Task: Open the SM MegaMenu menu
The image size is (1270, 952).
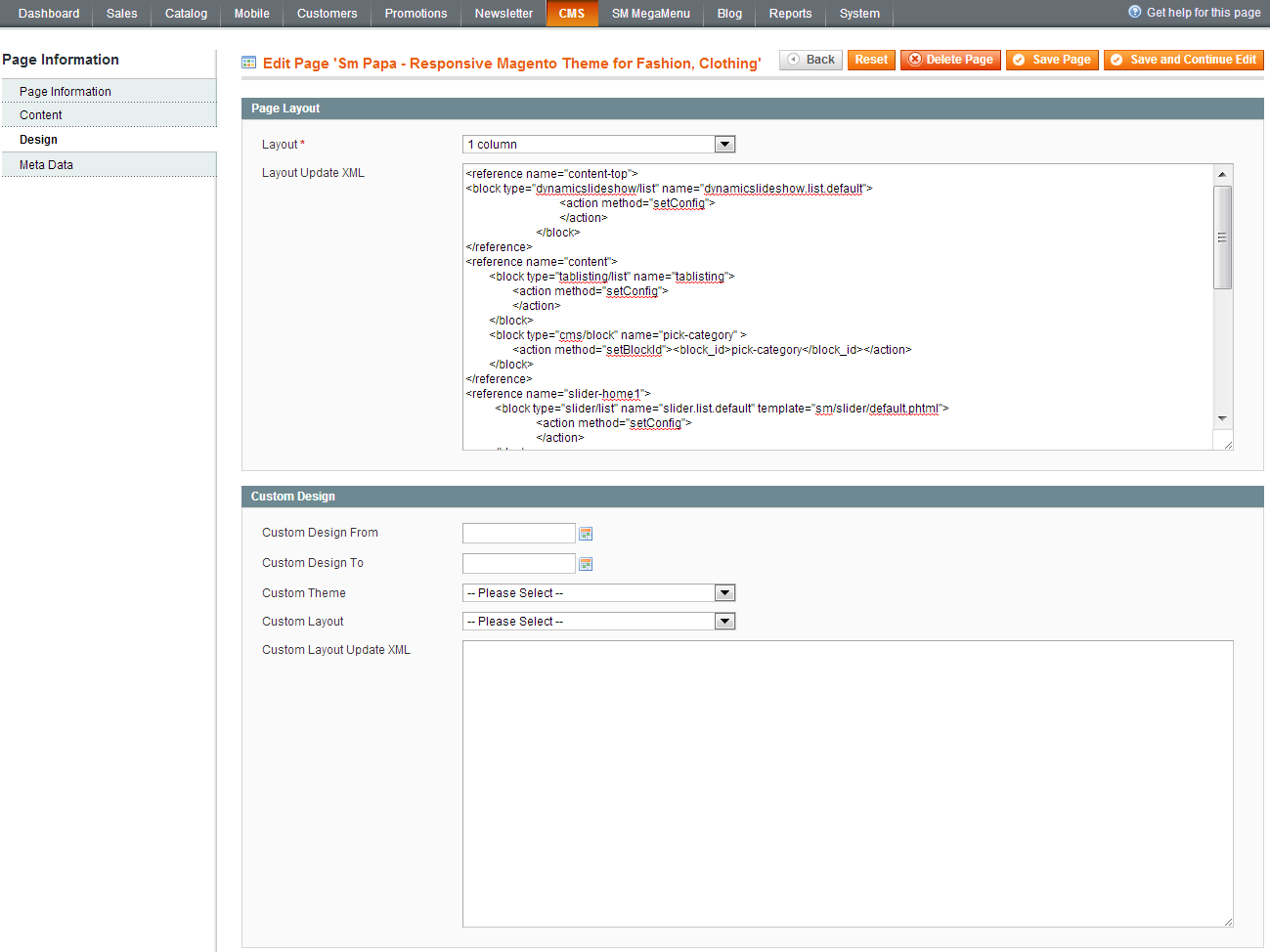Action: 651,14
